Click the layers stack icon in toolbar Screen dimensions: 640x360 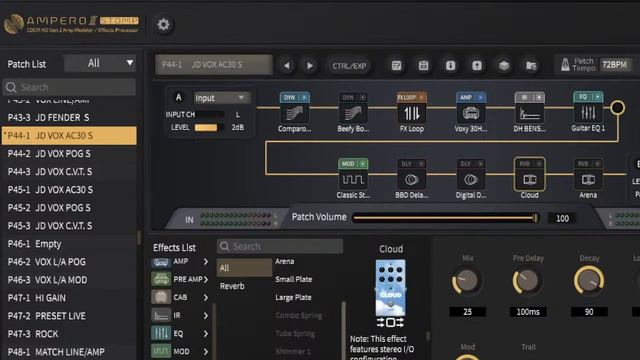coord(504,65)
